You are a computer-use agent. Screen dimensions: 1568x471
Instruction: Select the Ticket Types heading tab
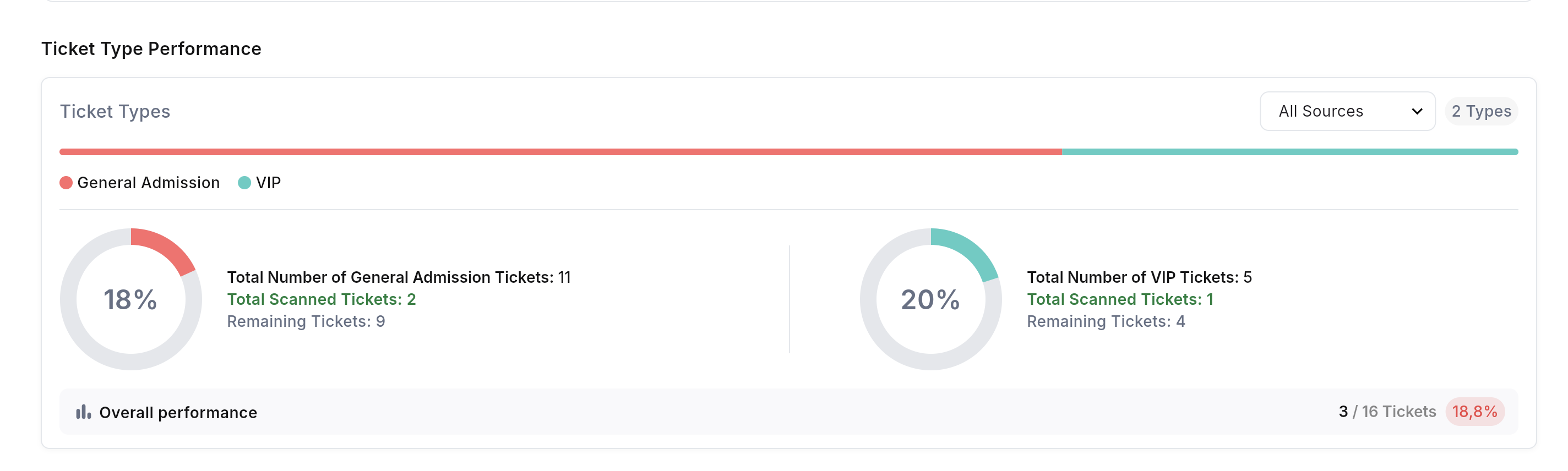115,111
